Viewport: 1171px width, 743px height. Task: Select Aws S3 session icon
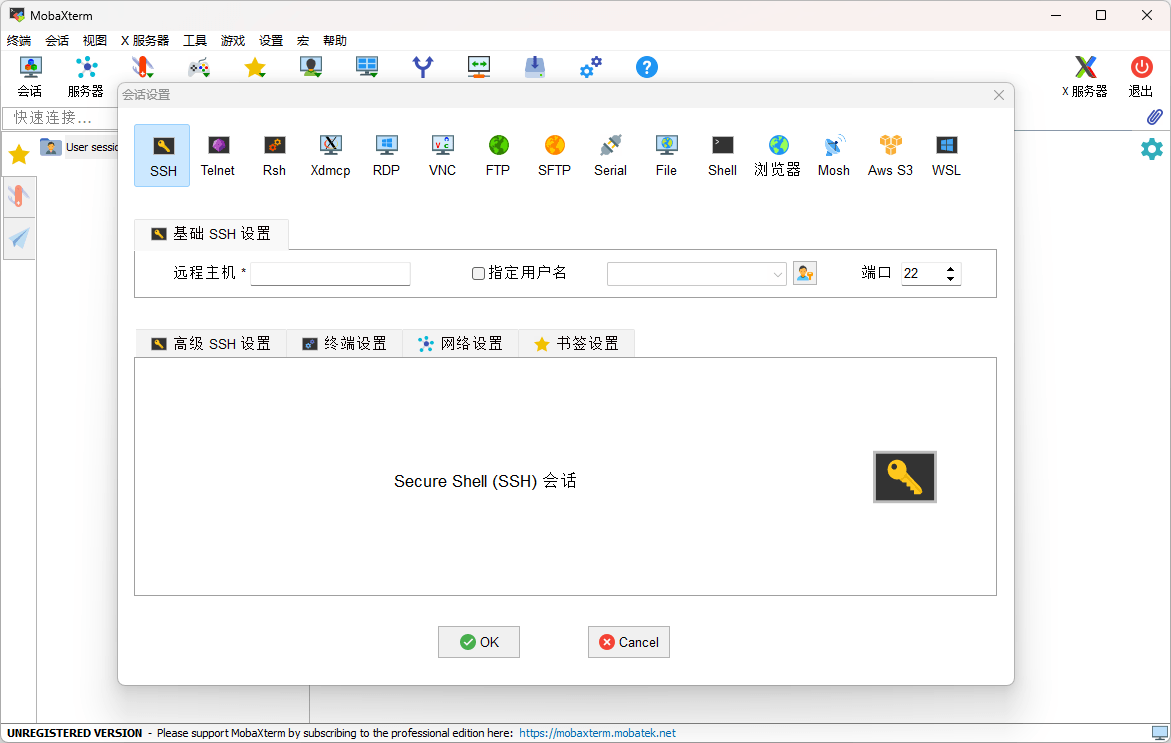click(890, 155)
